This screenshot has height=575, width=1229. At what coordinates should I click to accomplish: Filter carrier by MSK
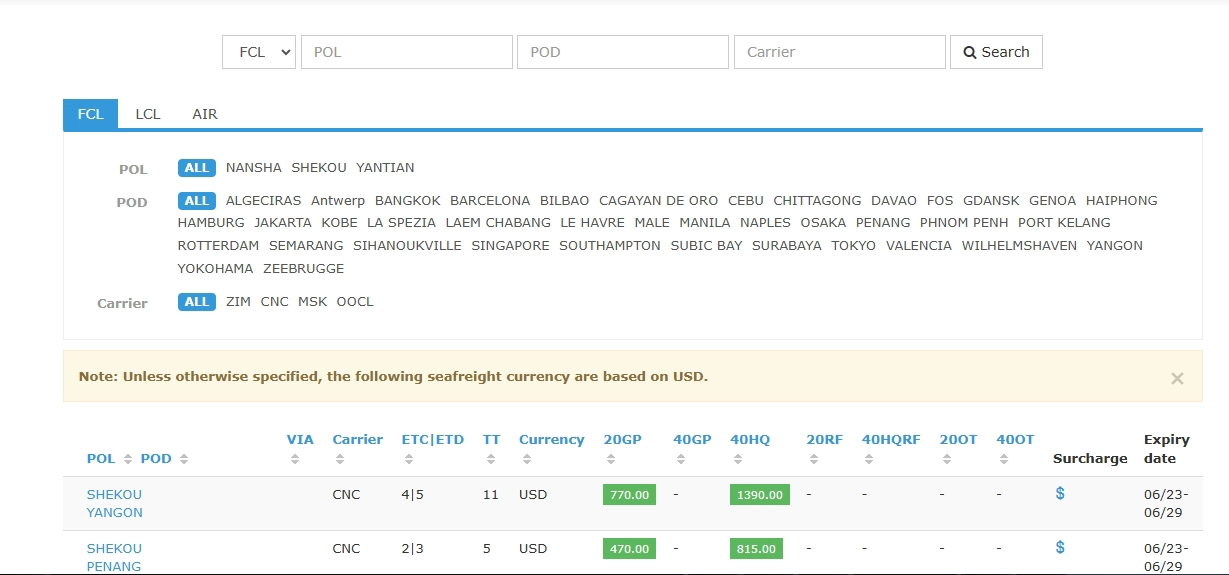click(x=312, y=302)
